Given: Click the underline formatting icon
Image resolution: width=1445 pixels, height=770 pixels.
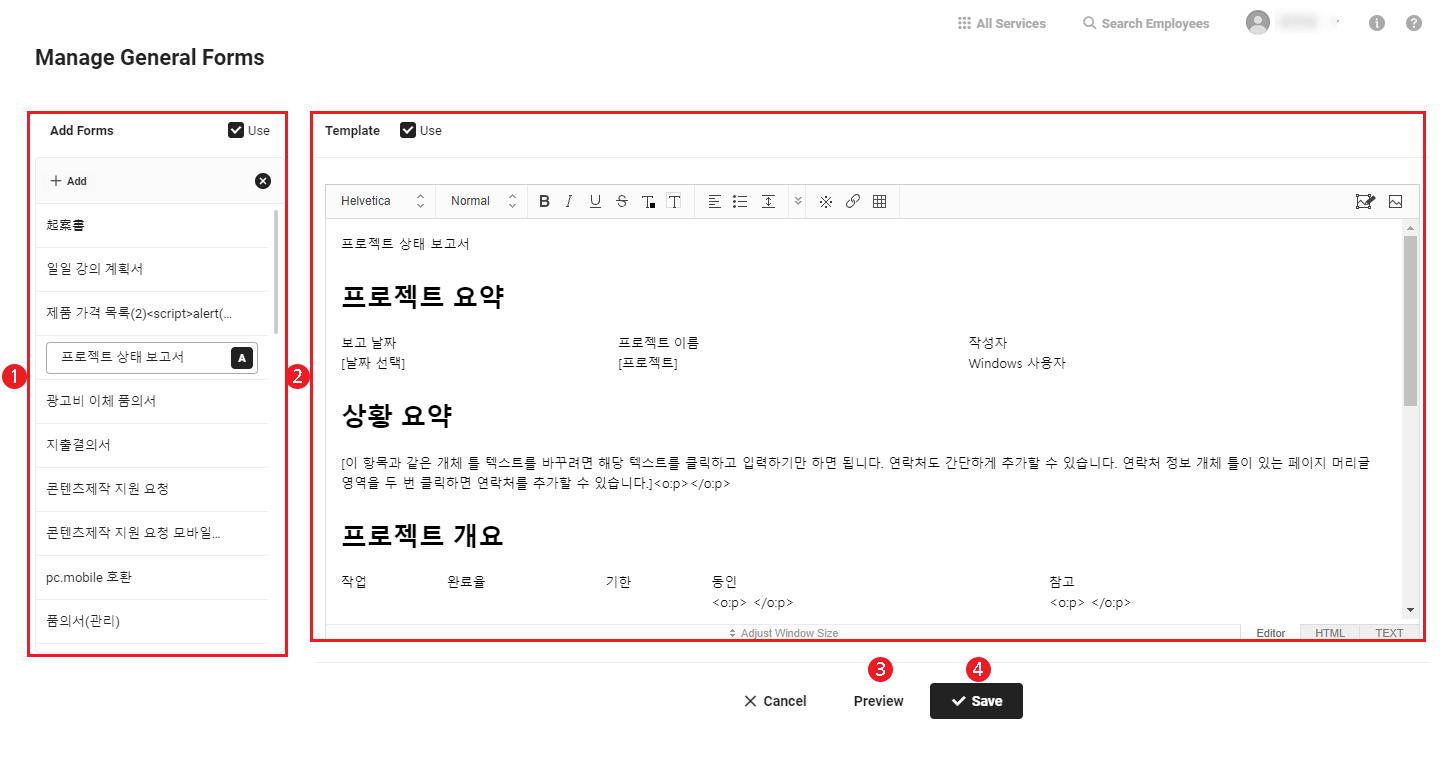Looking at the screenshot, I should coord(595,201).
